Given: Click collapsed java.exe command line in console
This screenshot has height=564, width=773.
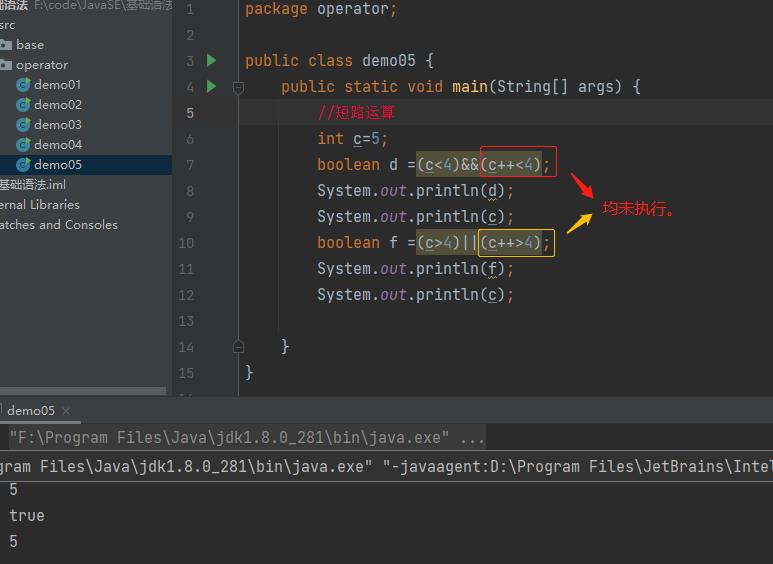Looking at the screenshot, I should click(247, 437).
